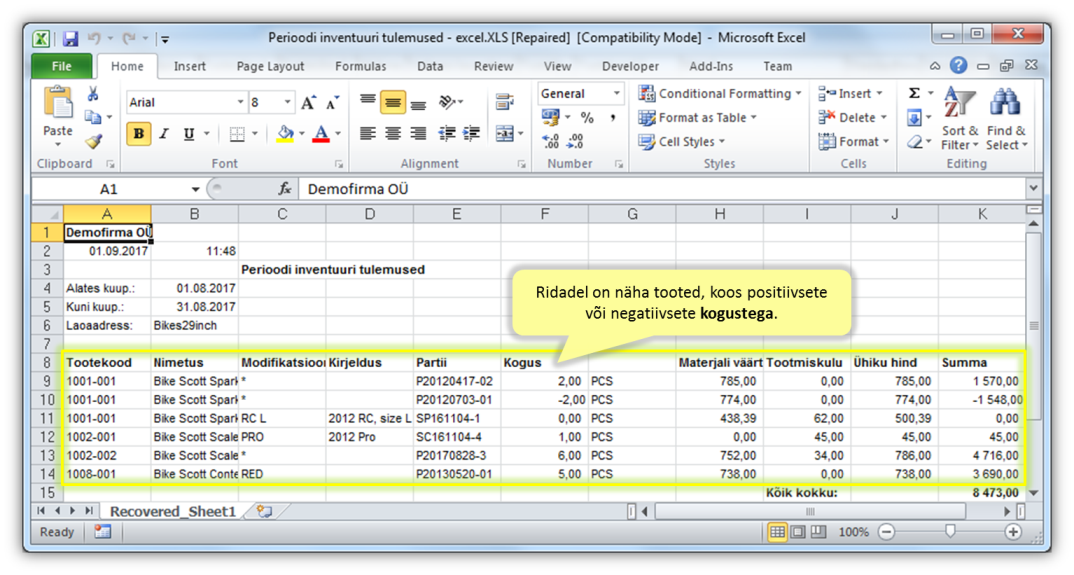Open Font dialog launcher
Image resolution: width=1074 pixels, height=575 pixels.
[x=338, y=164]
